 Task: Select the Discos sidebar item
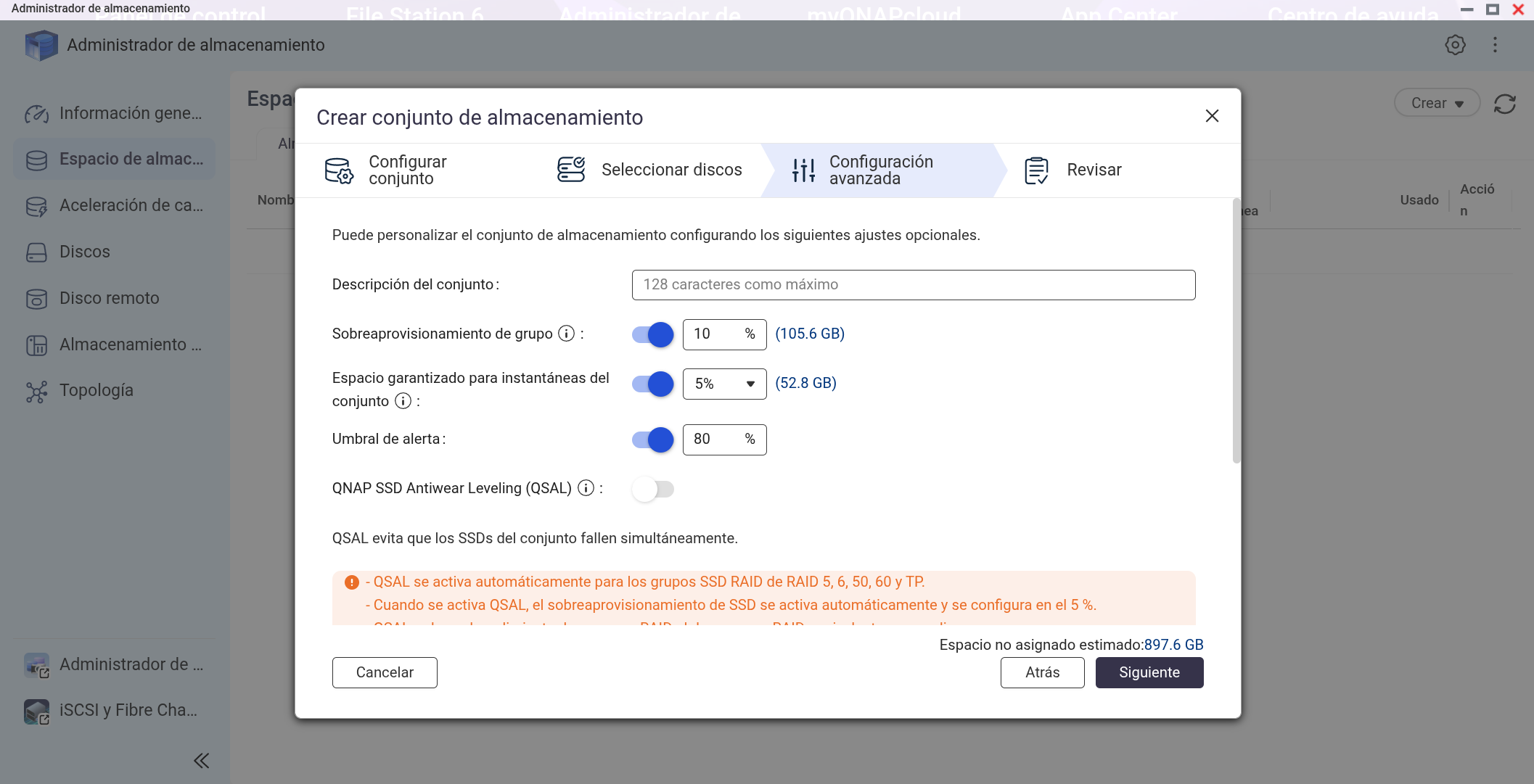click(x=84, y=252)
